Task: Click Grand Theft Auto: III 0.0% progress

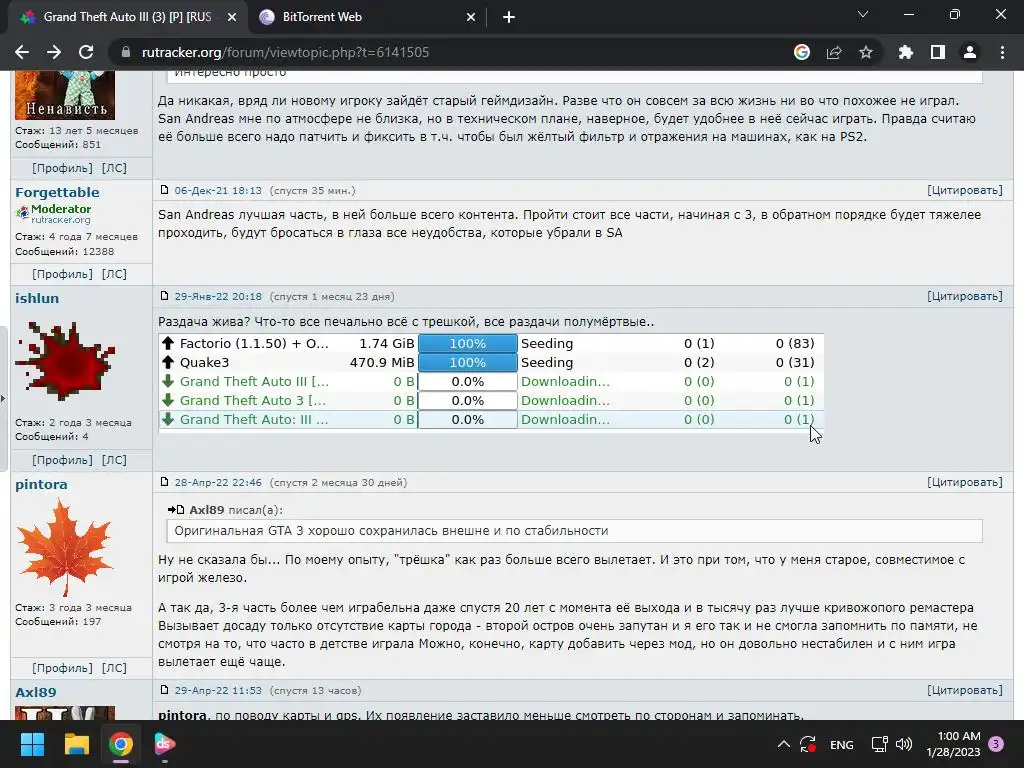Action: [x=468, y=419]
